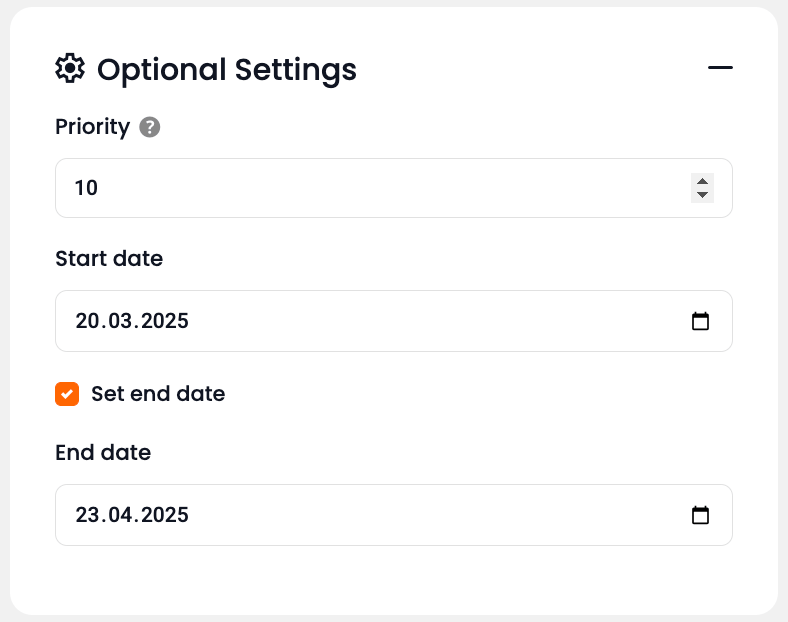
Task: Select the day "20" in Start date
Action: [87, 321]
